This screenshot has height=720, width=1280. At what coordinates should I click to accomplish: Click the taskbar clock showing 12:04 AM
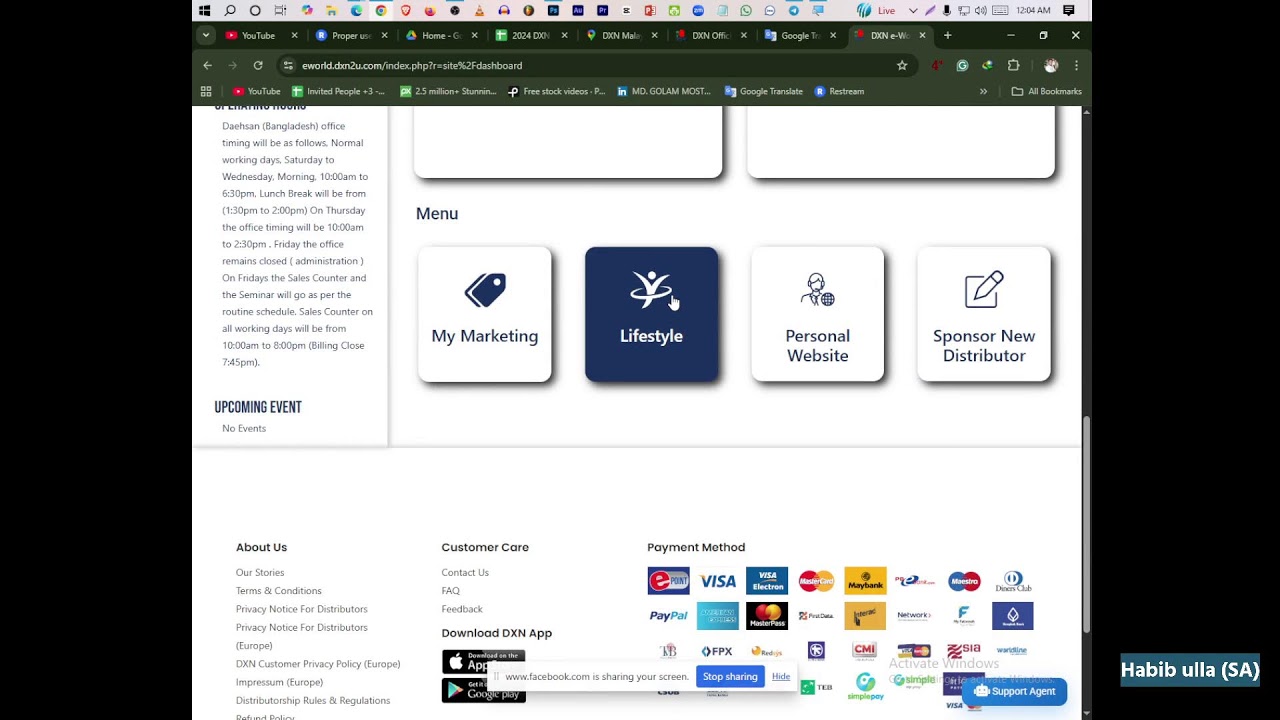[x=1033, y=10]
